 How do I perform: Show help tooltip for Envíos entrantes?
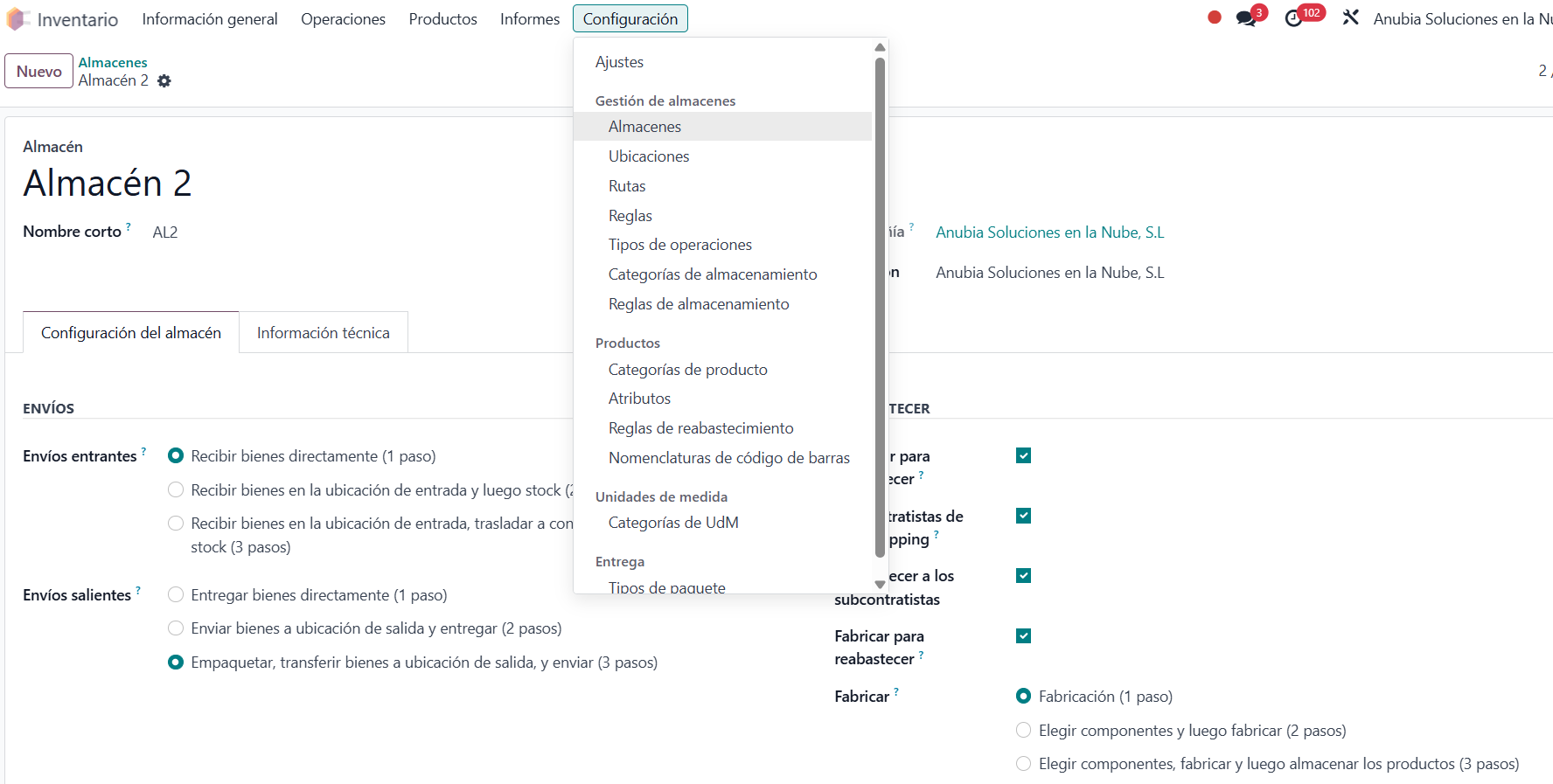pos(143,452)
